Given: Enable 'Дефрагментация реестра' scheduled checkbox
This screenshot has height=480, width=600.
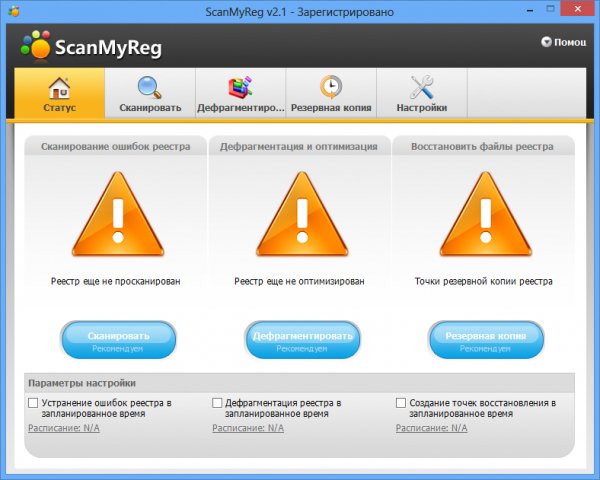Looking at the screenshot, I should 217,403.
